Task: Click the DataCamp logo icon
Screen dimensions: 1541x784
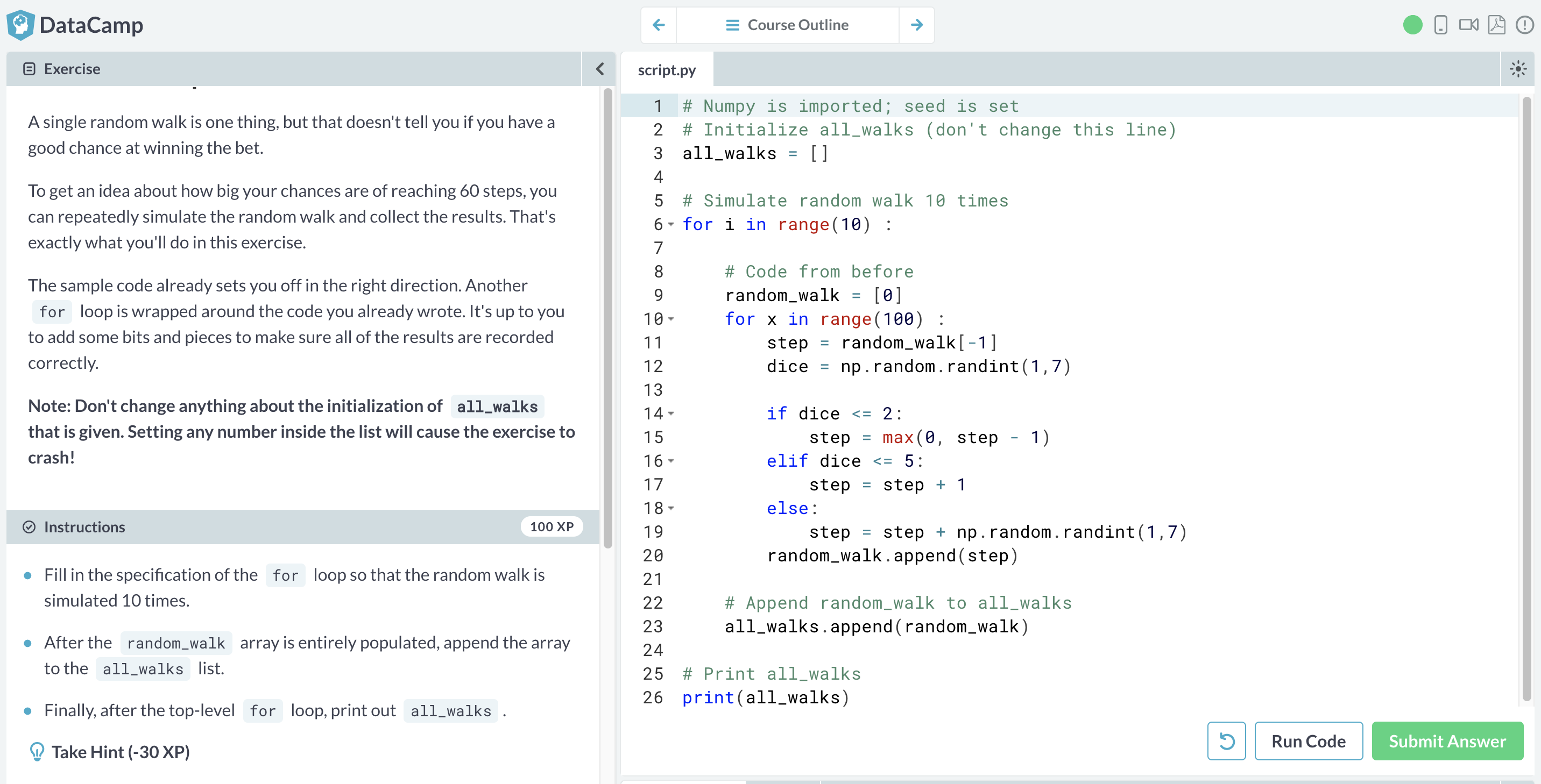Action: [20, 25]
